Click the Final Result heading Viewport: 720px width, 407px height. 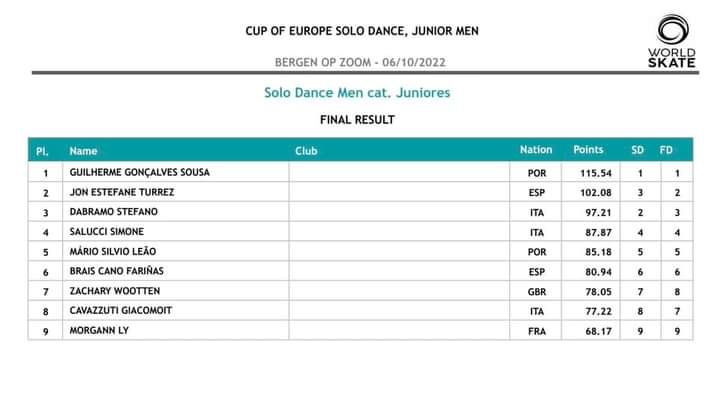357,120
